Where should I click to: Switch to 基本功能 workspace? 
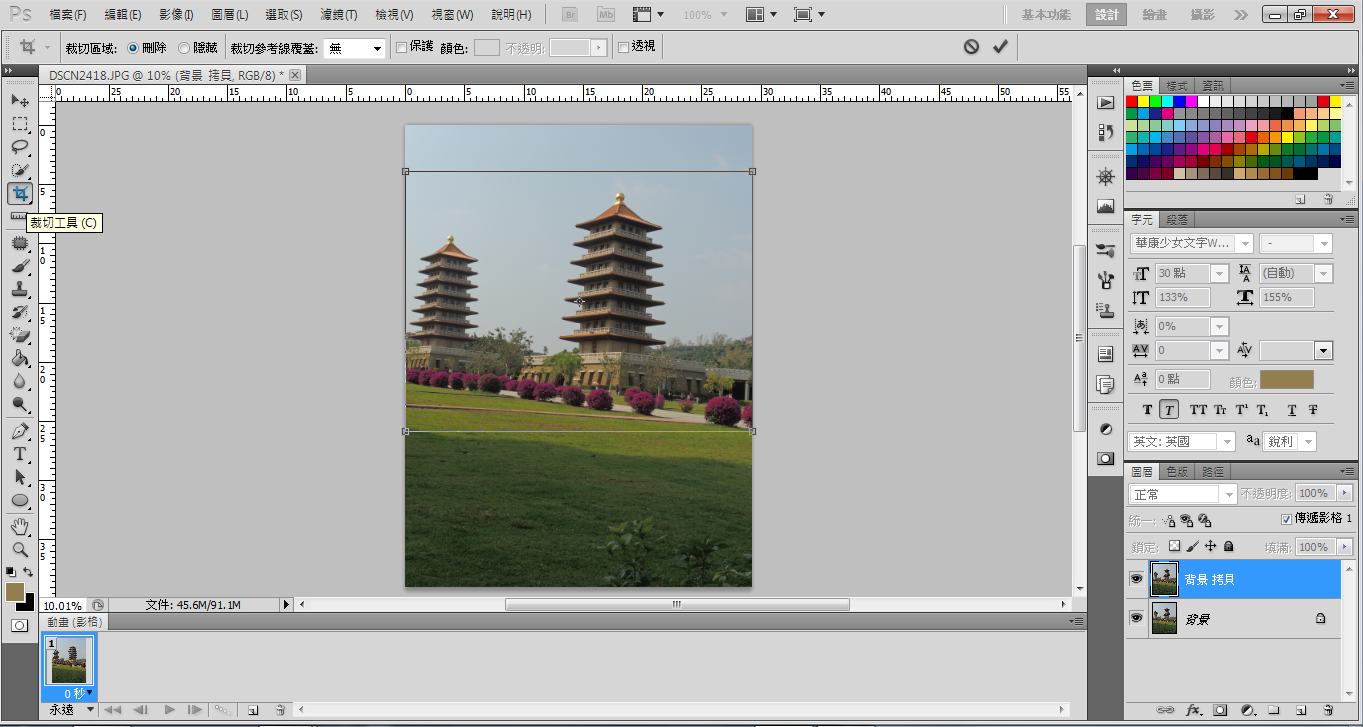coord(1046,15)
